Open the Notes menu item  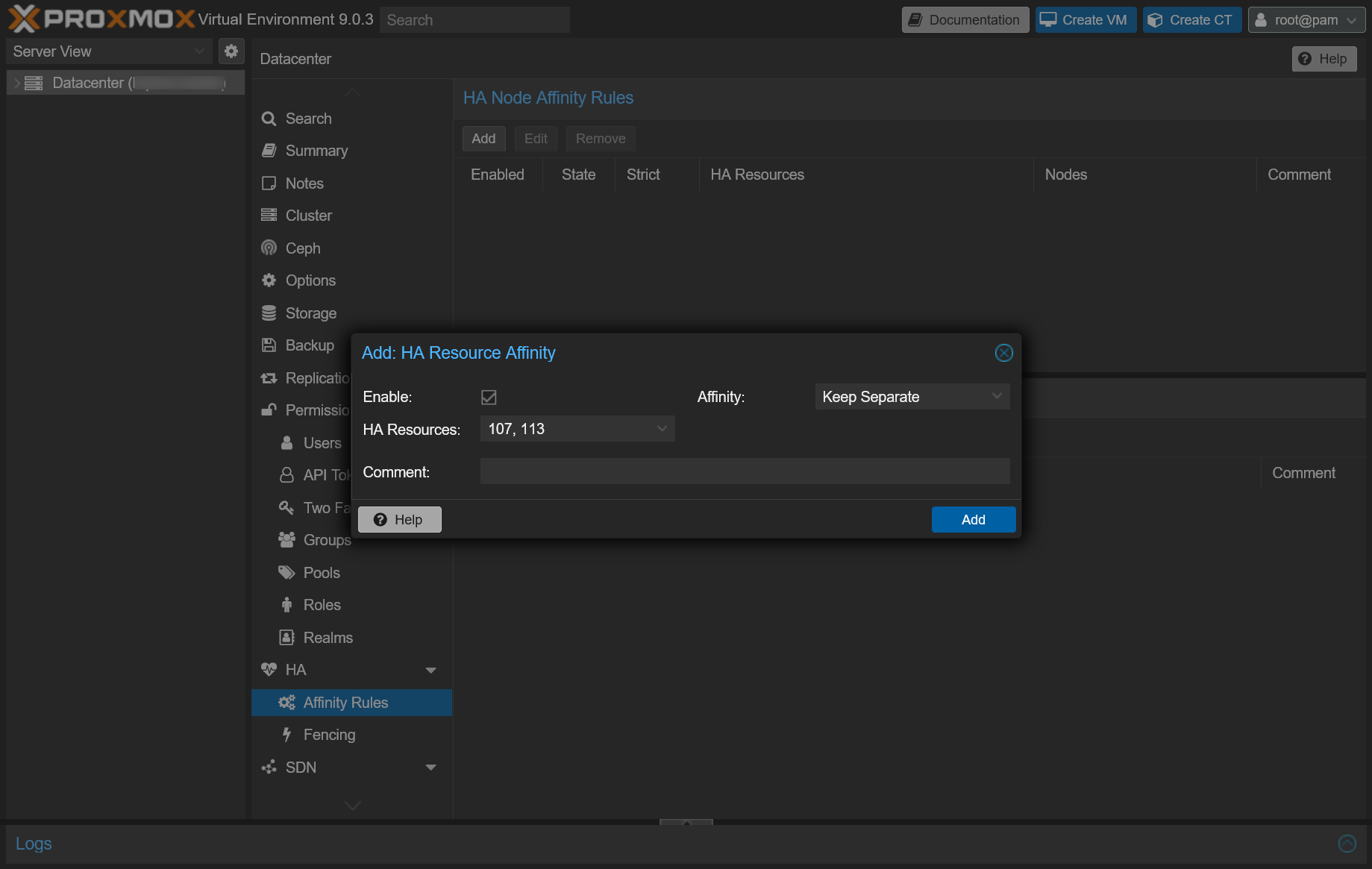tap(351, 183)
